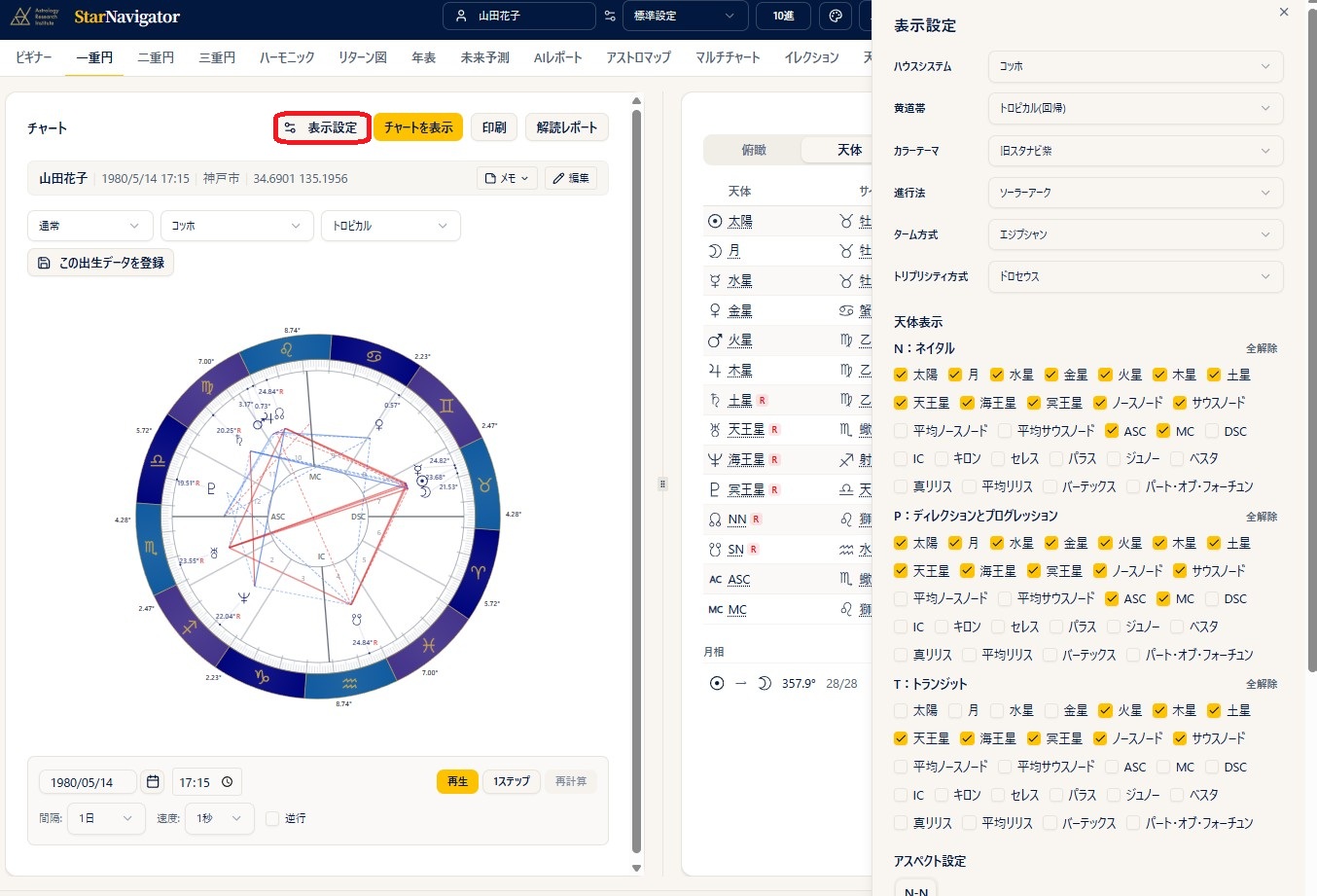Screen dimensions: 1317x896
Task: Tick the 逆行 checkbox
Action: point(272,818)
